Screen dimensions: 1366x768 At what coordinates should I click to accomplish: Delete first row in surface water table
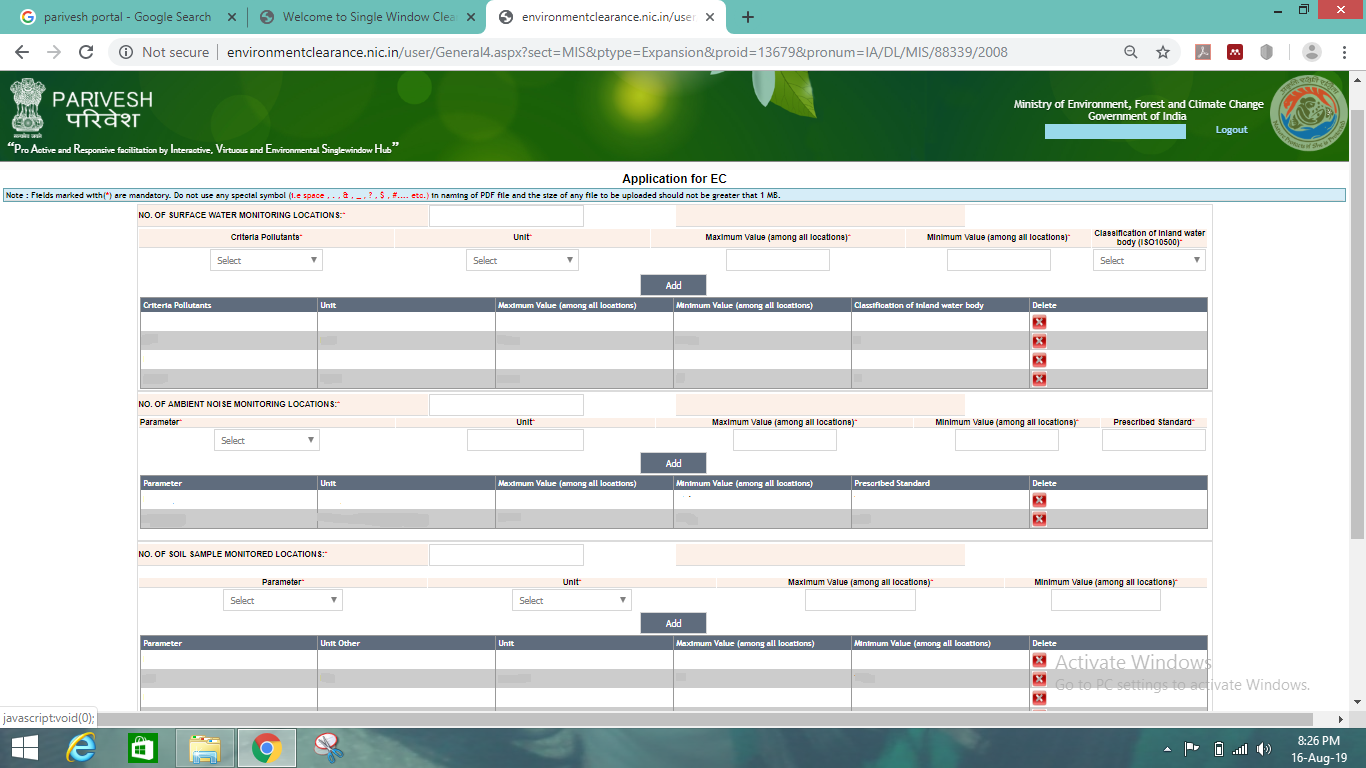pos(1039,322)
